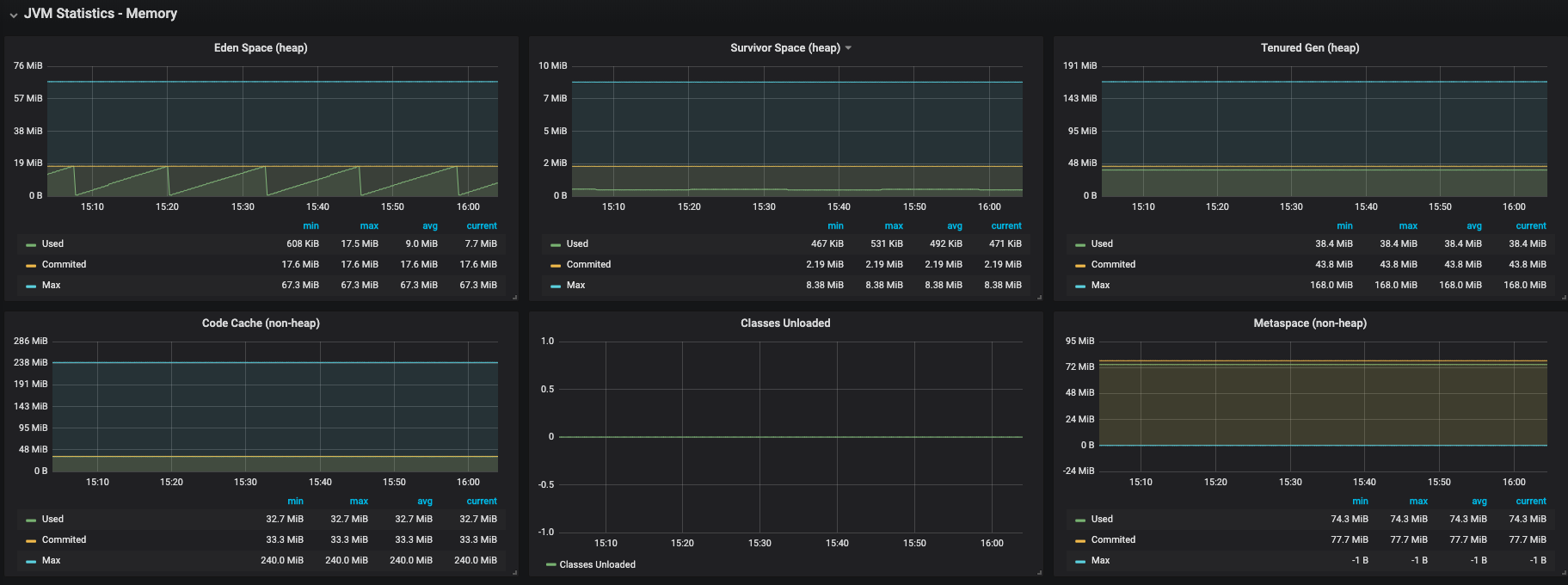
Task: Sort Metaspace legend by avg column
Action: tap(1479, 502)
